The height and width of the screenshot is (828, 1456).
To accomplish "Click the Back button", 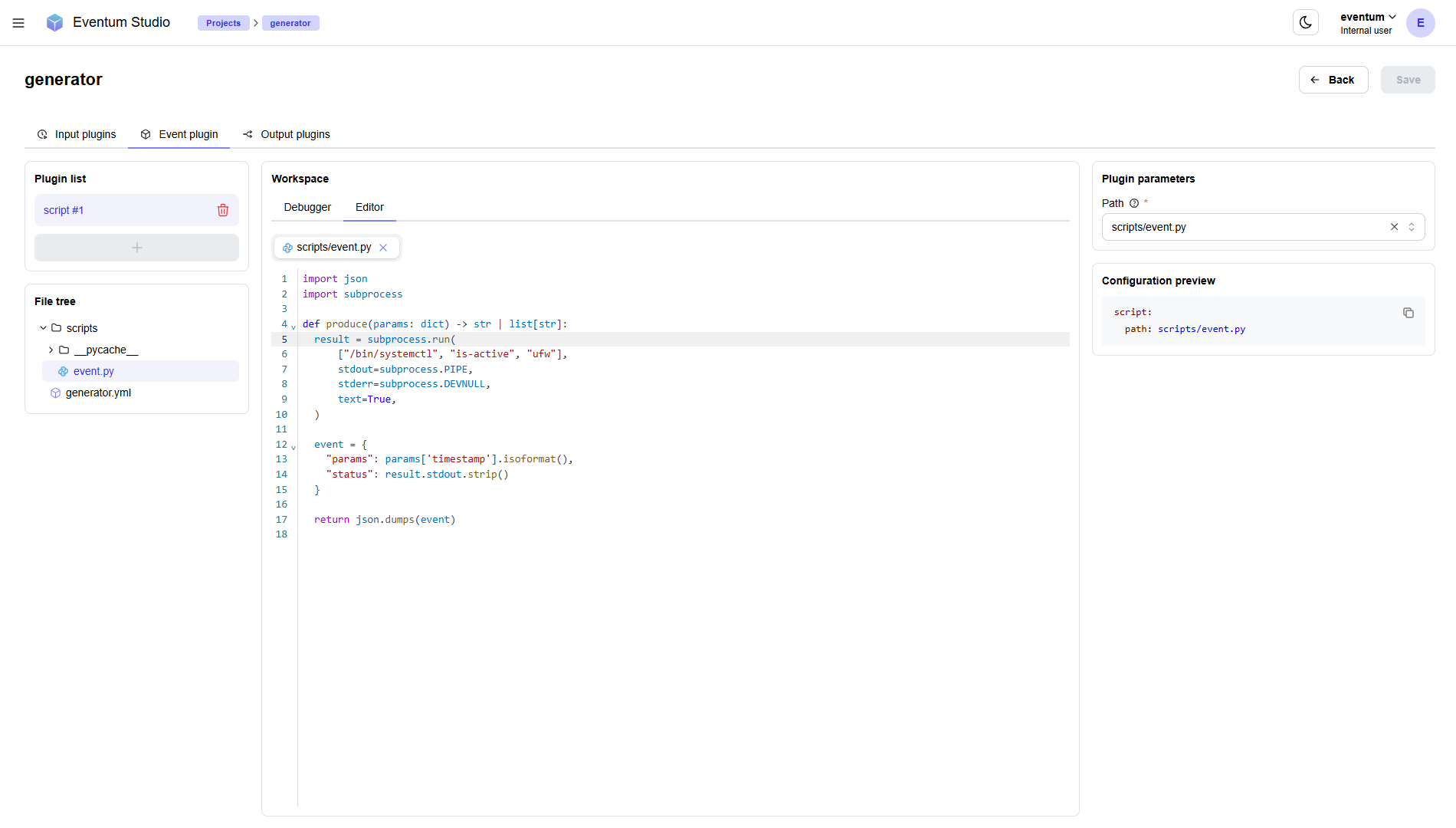I will [1333, 80].
